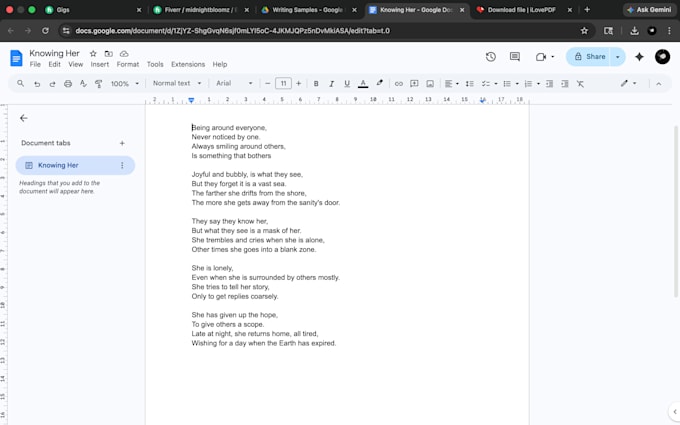Activate paint format tool
Image resolution: width=680 pixels, height=425 pixels.
98,84
